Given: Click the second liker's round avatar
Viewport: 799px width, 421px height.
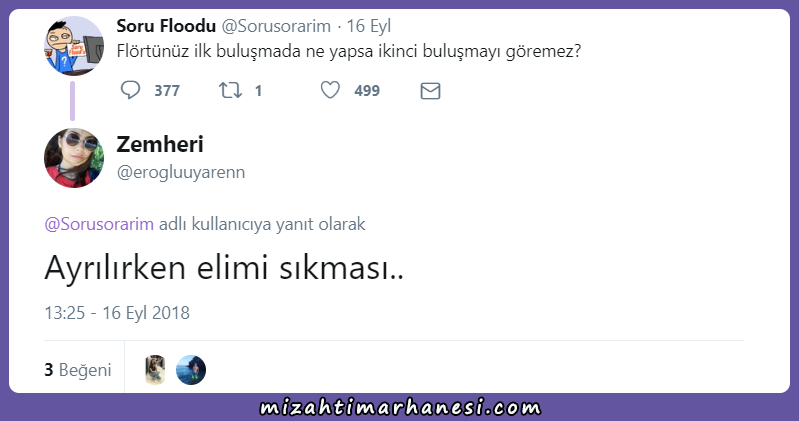Looking at the screenshot, I should [x=191, y=370].
